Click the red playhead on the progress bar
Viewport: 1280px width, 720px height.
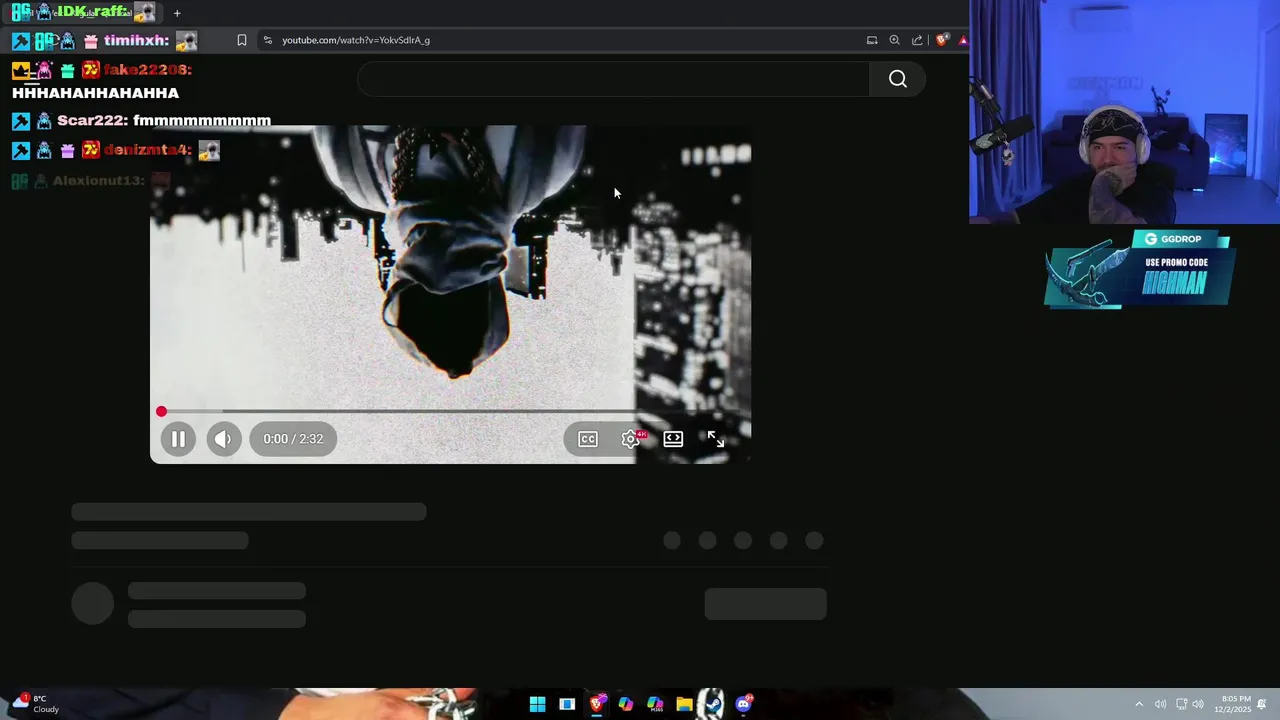tap(161, 412)
